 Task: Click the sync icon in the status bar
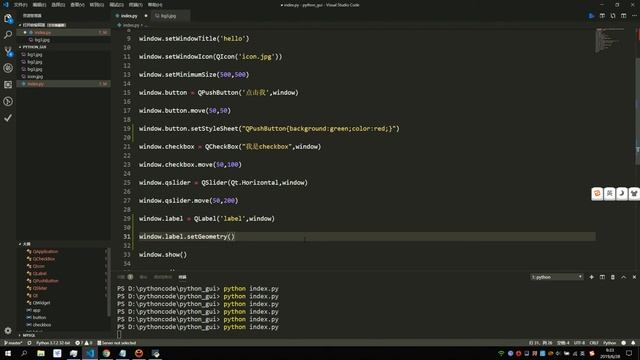tap(29, 343)
